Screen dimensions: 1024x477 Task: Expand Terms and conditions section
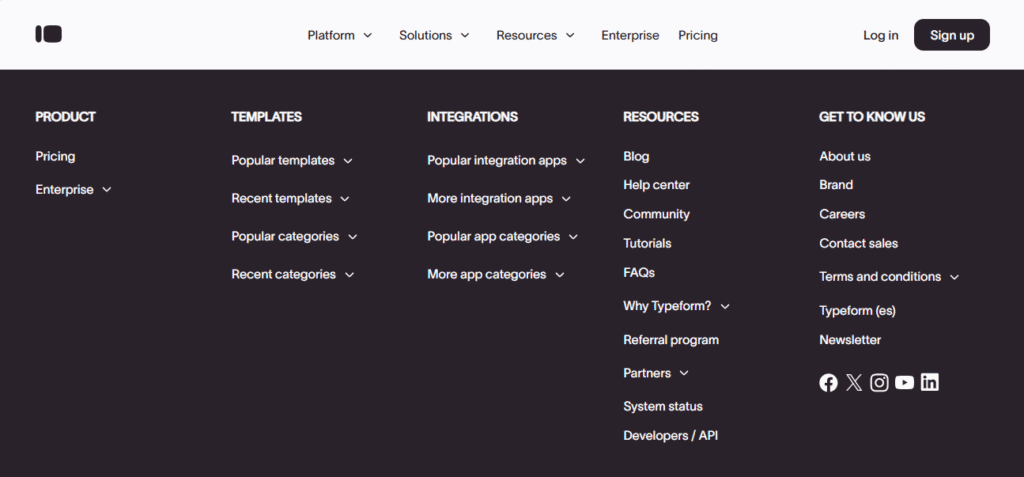coord(889,276)
